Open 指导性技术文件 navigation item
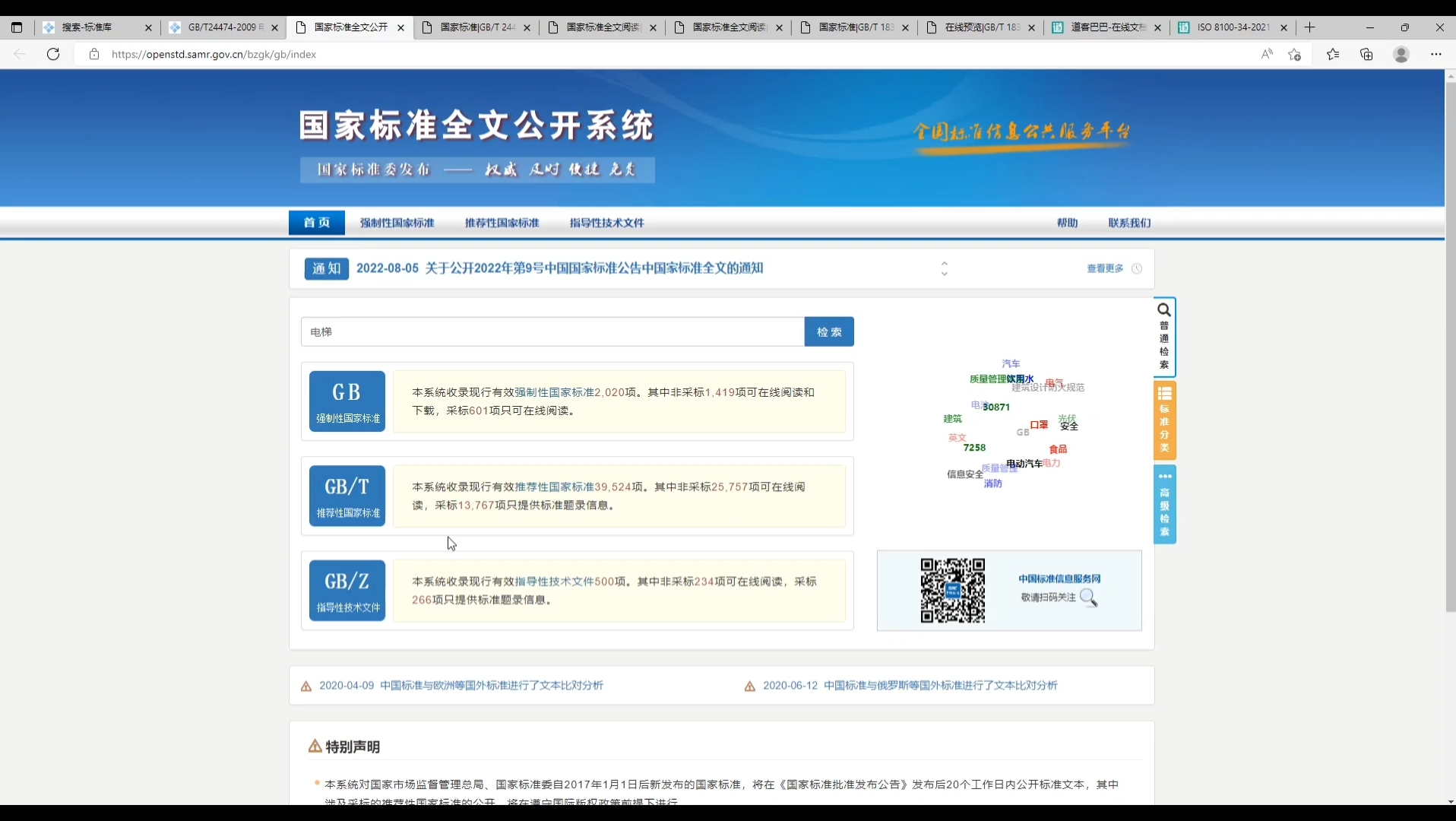The height and width of the screenshot is (821, 1456). tap(607, 223)
